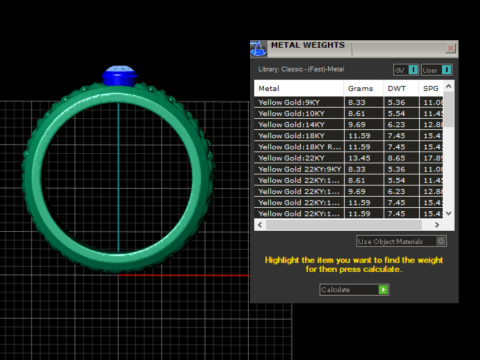Click the table scroll up arrow
Viewport: 480px width, 360px height.
tap(449, 87)
